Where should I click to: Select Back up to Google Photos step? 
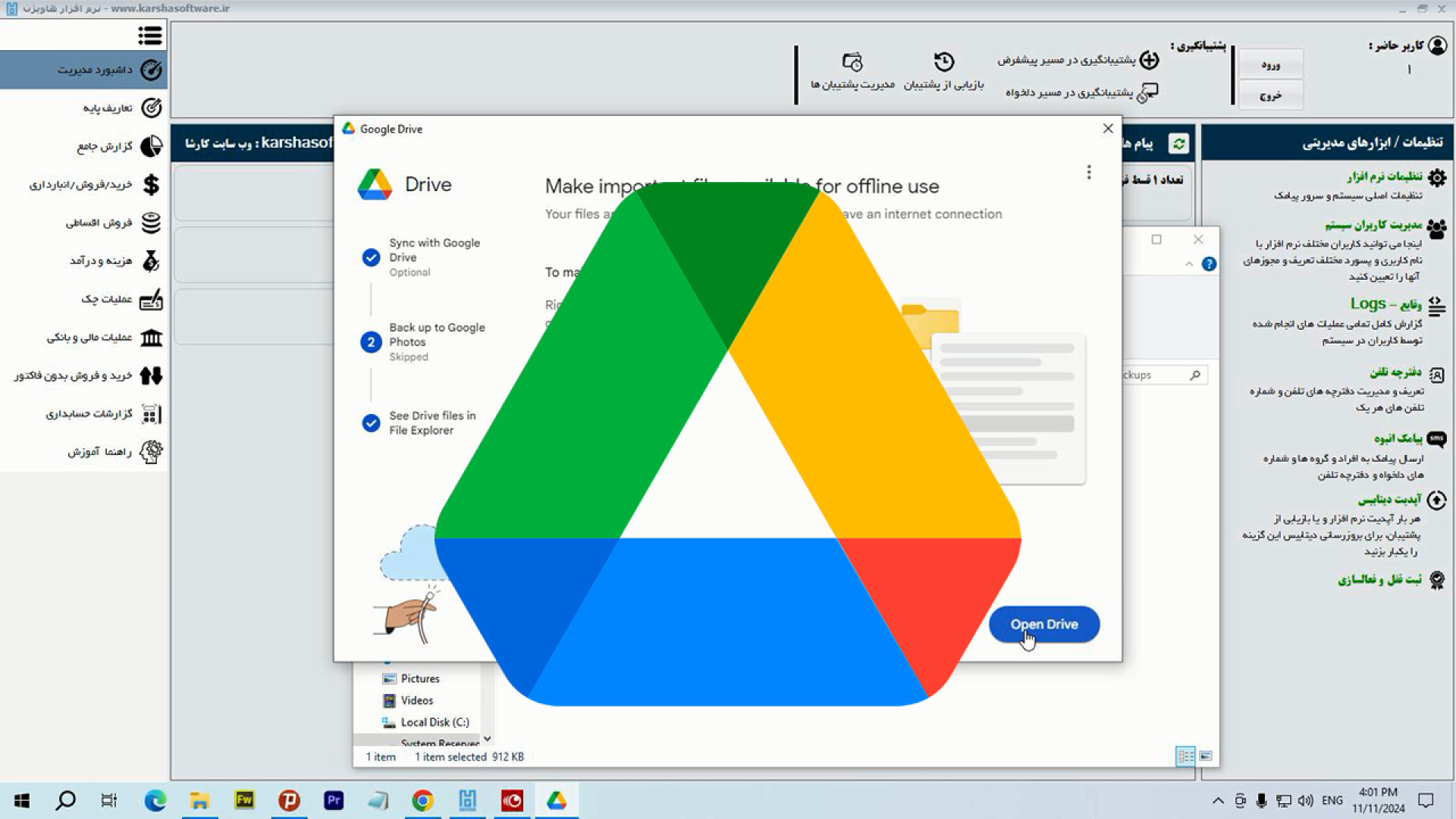(x=423, y=341)
